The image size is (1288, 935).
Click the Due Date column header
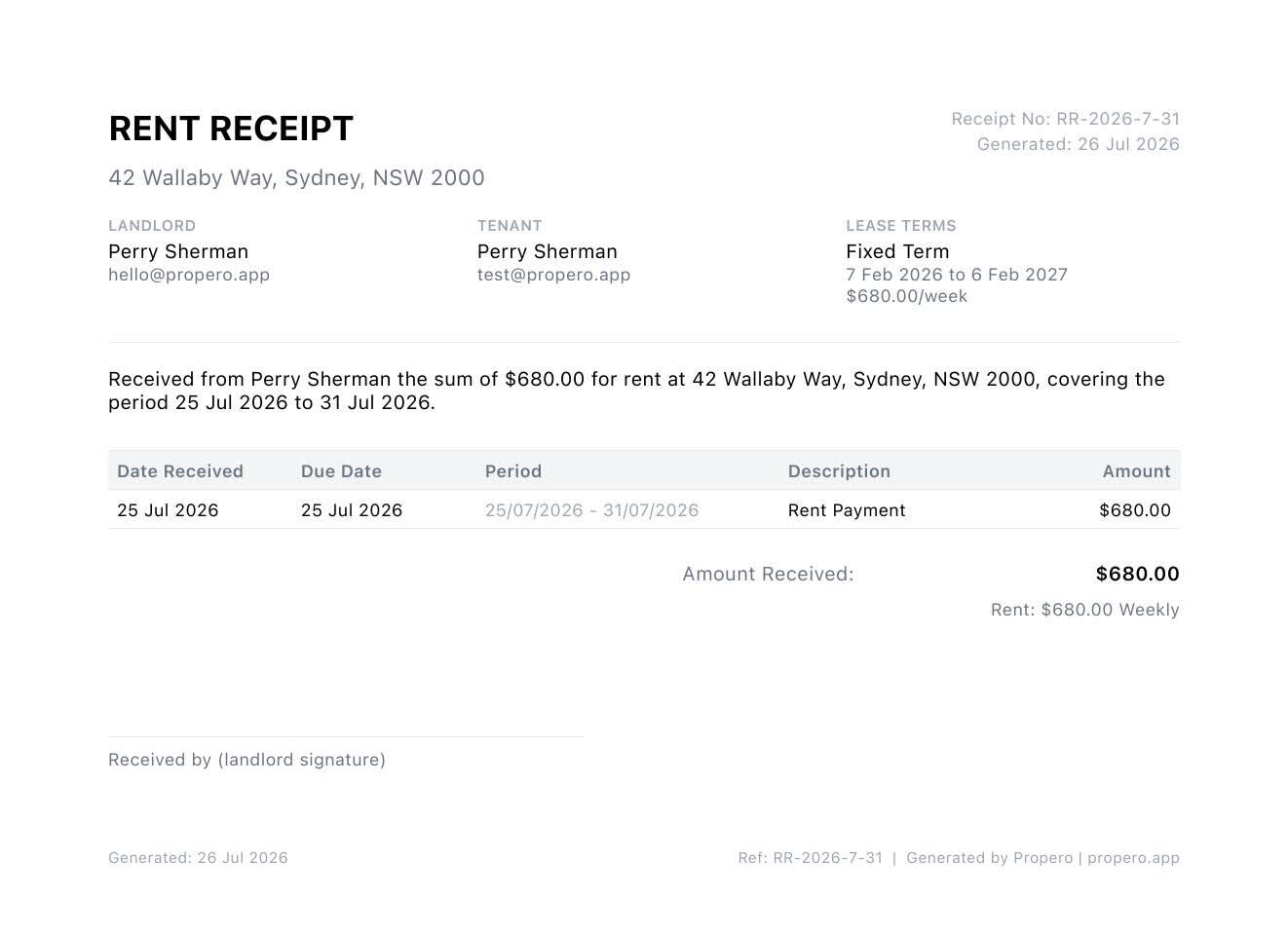tap(341, 471)
